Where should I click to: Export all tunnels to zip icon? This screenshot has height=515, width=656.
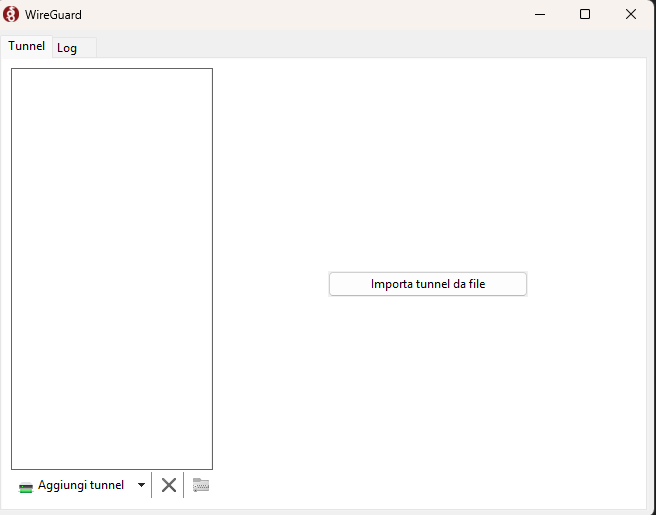coord(201,485)
